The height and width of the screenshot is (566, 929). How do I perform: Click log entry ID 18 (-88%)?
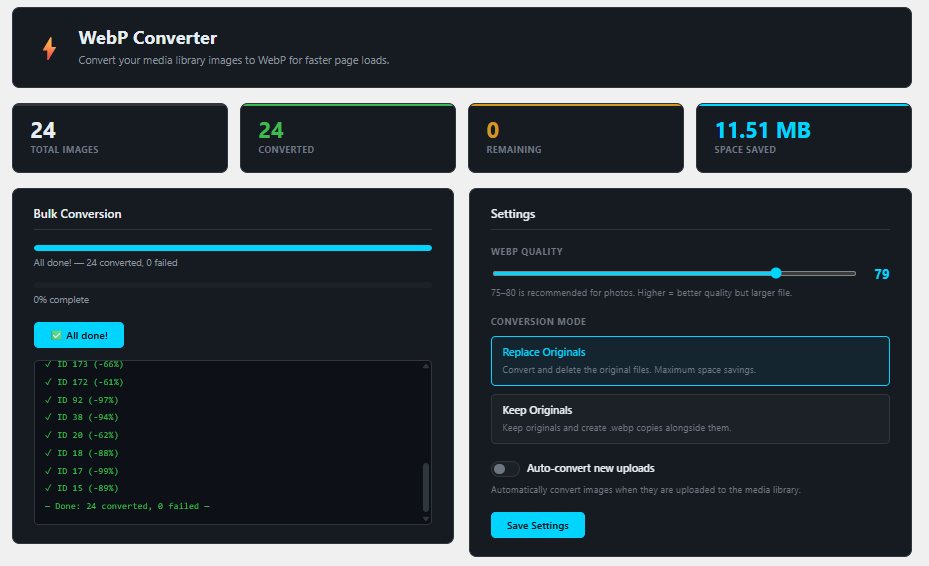click(82, 453)
